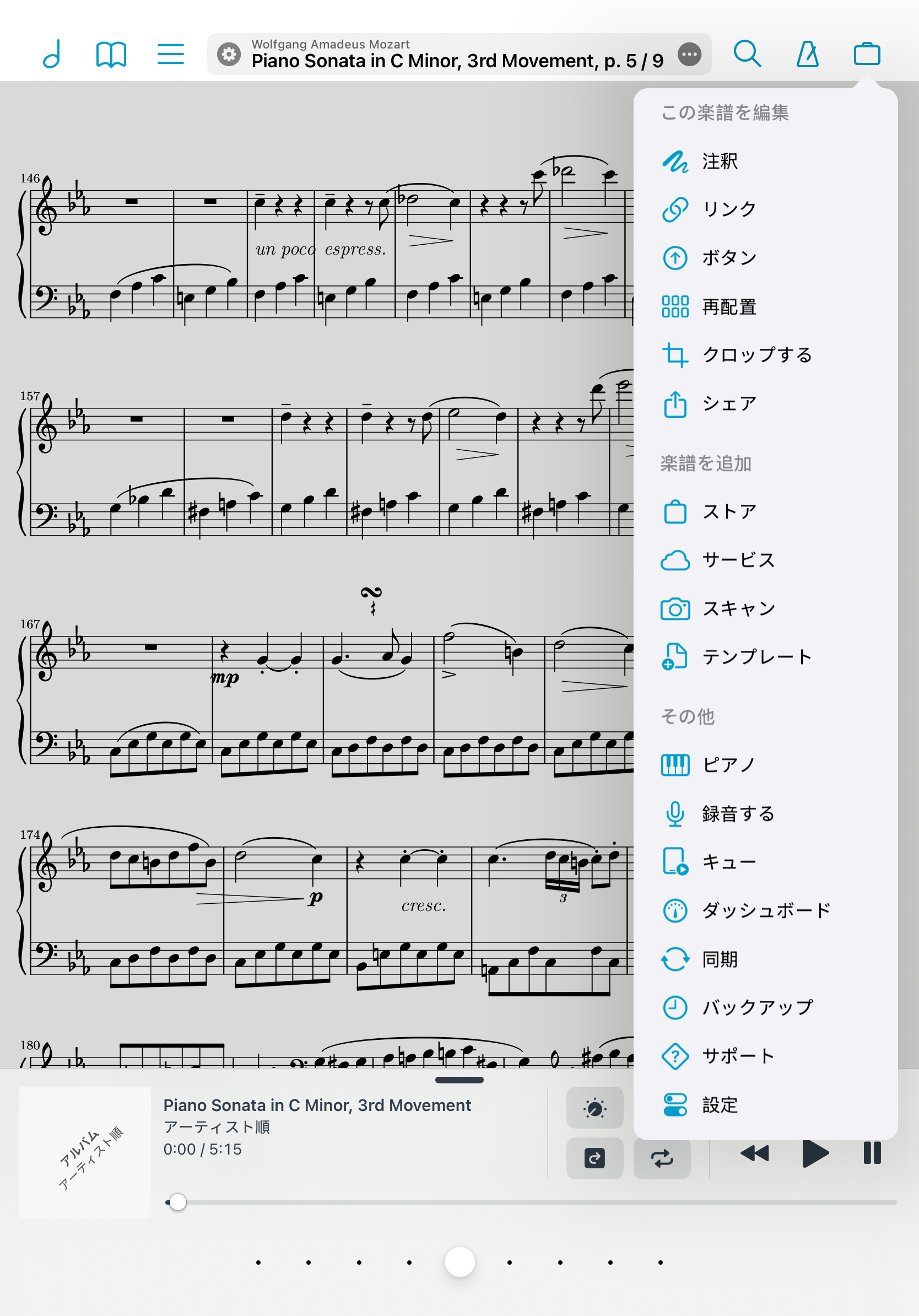Open the scores library note icon
This screenshot has height=1316, width=919.
click(x=52, y=55)
